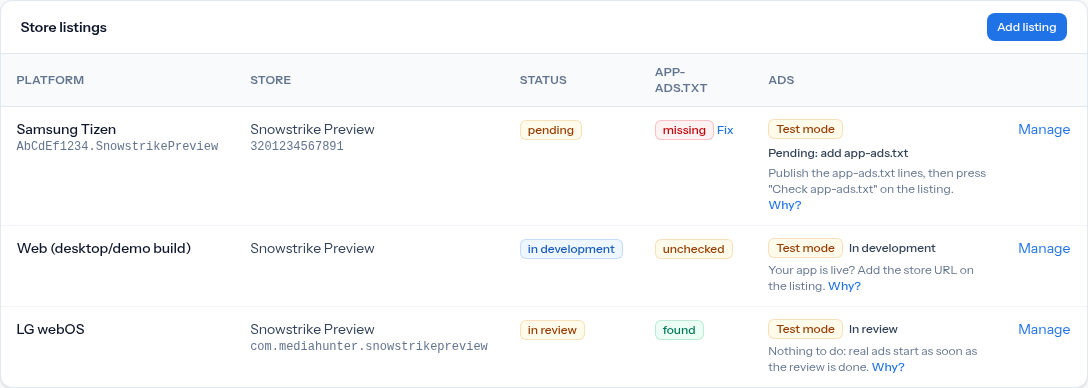Viewport: 1088px width, 388px height.
Task: Open the Why? link in Web desktop row
Action: 844,286
